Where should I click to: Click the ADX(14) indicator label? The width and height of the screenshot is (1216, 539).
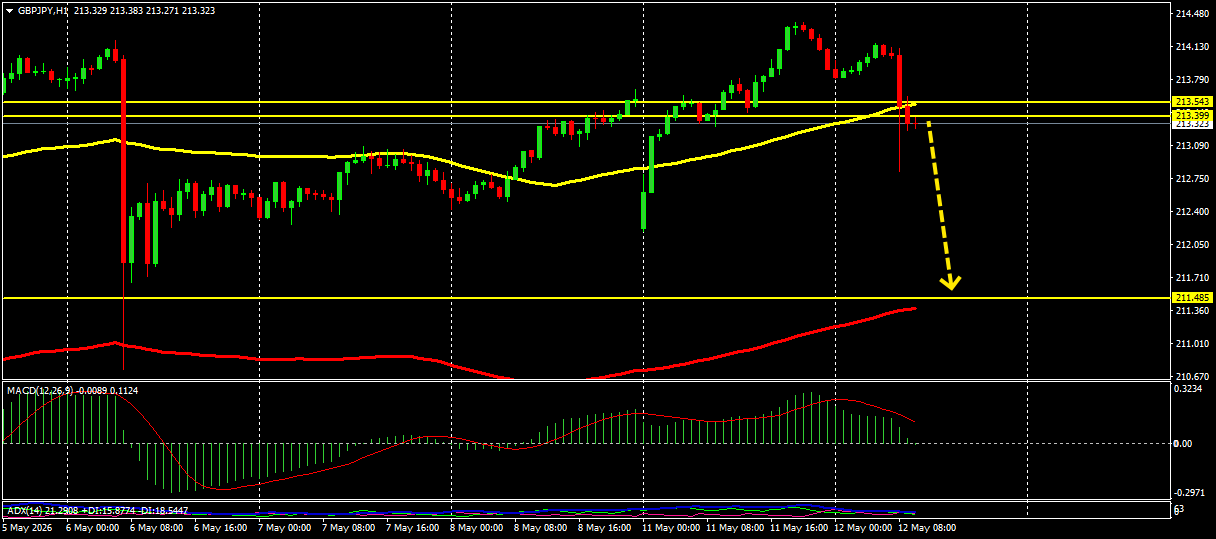pyautogui.click(x=24, y=511)
